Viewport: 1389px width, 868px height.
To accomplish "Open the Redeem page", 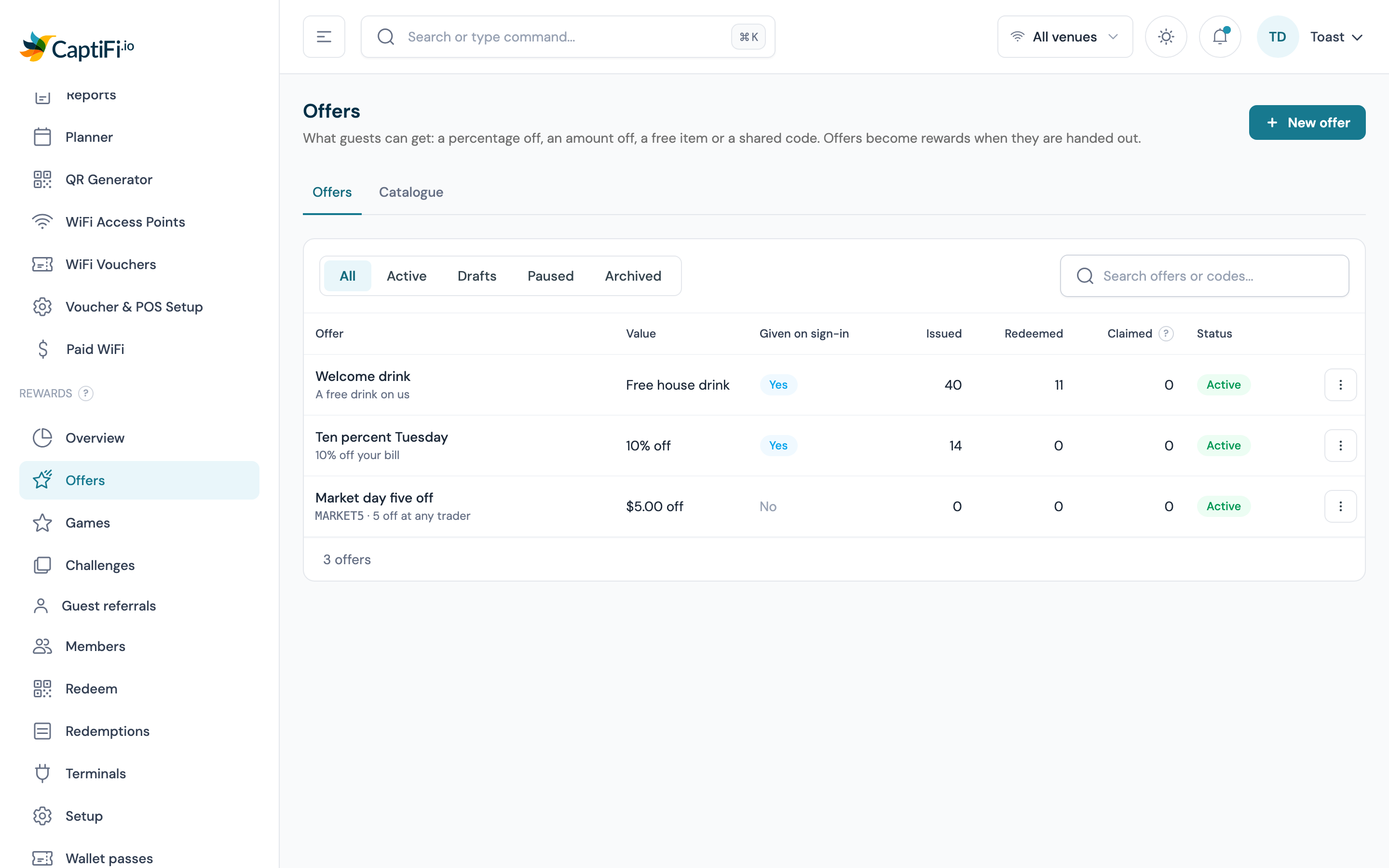I will tap(139, 689).
